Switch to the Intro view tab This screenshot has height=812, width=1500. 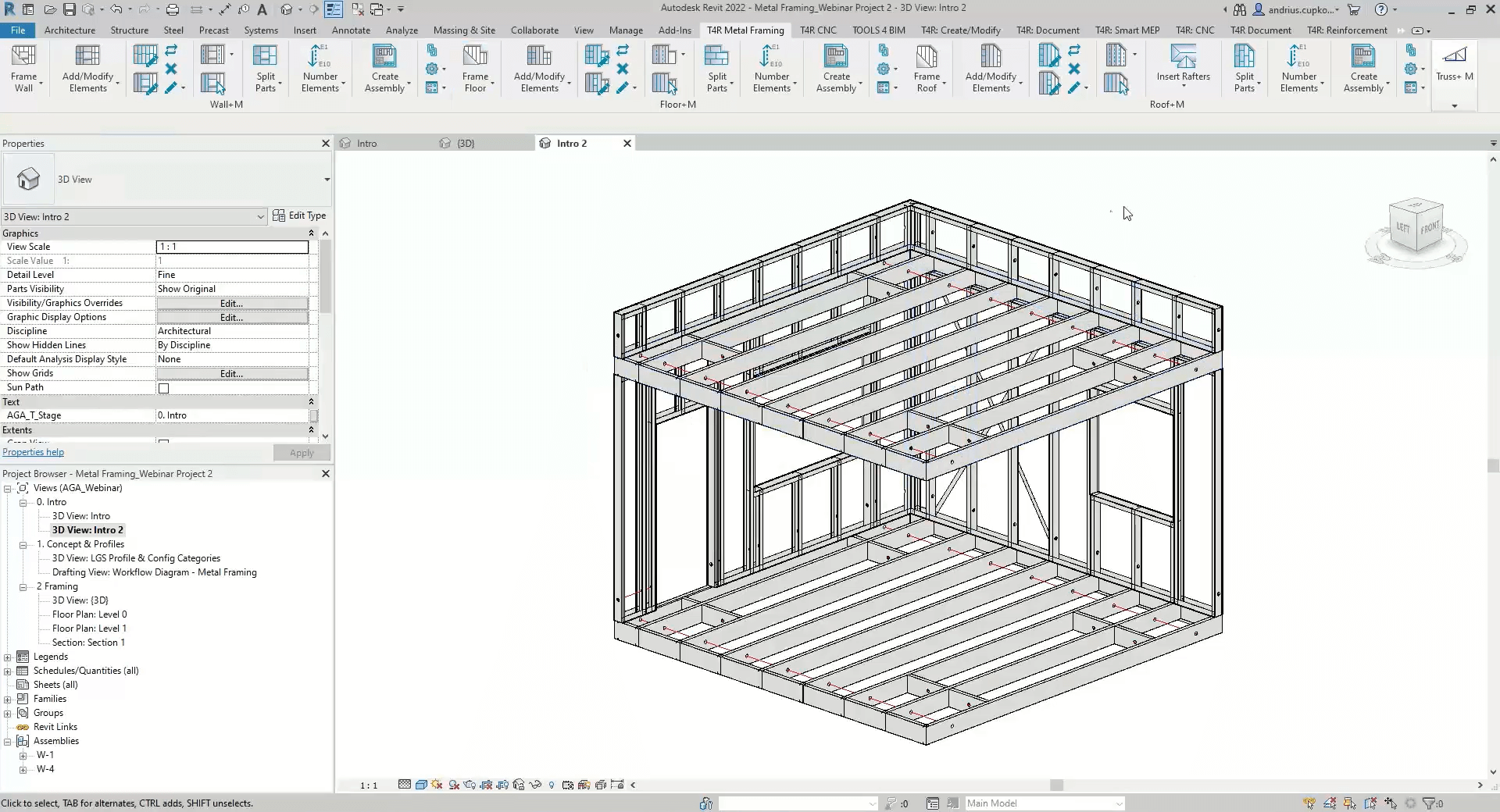366,144
